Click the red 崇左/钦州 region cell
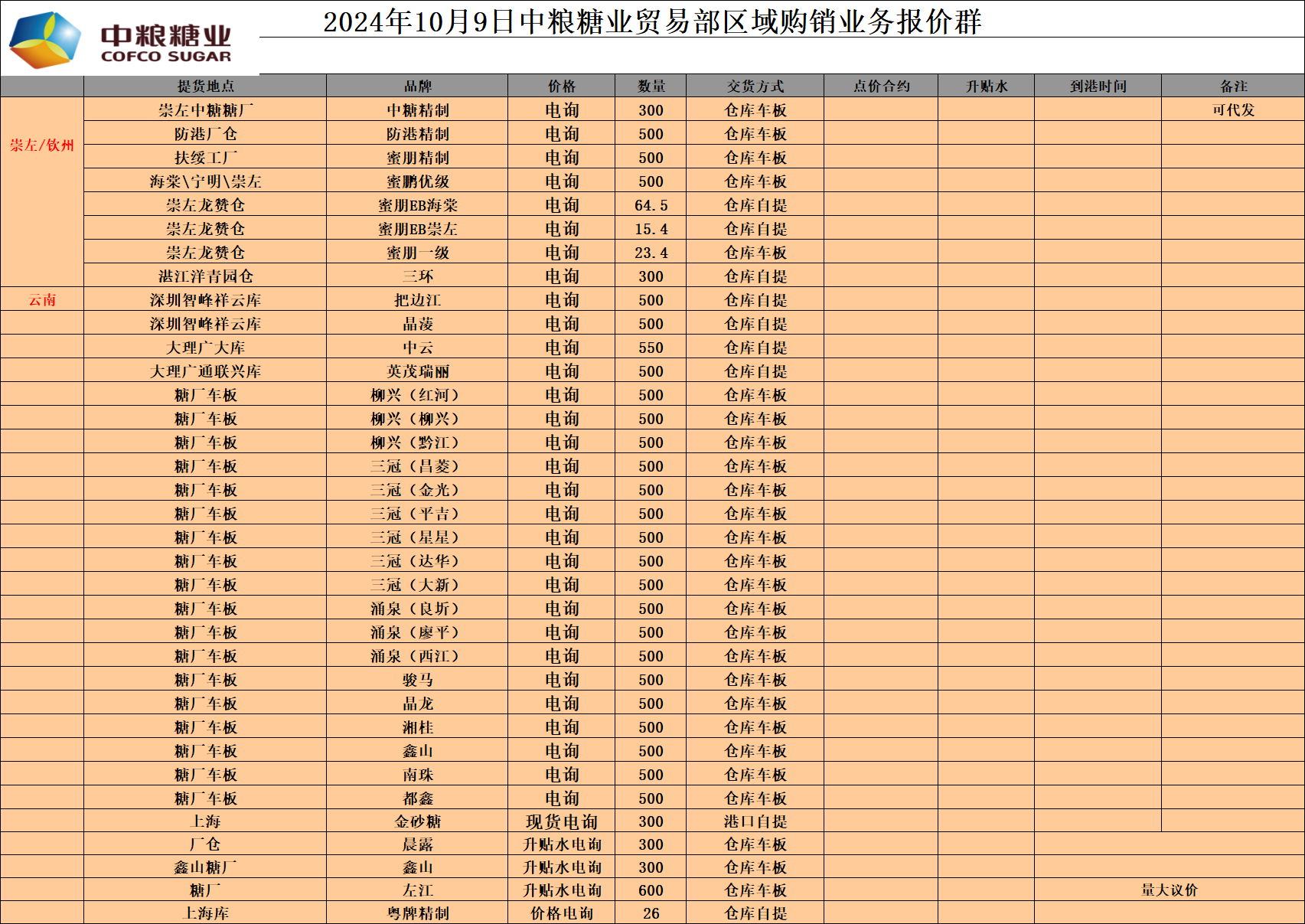 [x=42, y=145]
